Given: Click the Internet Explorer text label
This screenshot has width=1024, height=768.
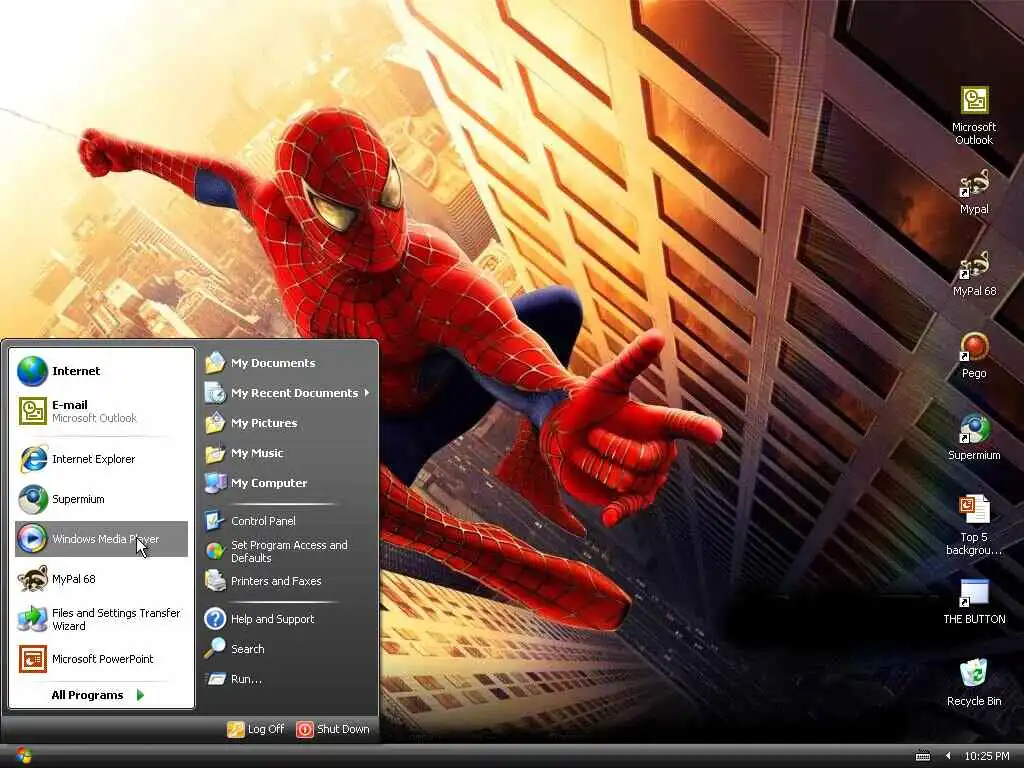Looking at the screenshot, I should click(93, 459).
